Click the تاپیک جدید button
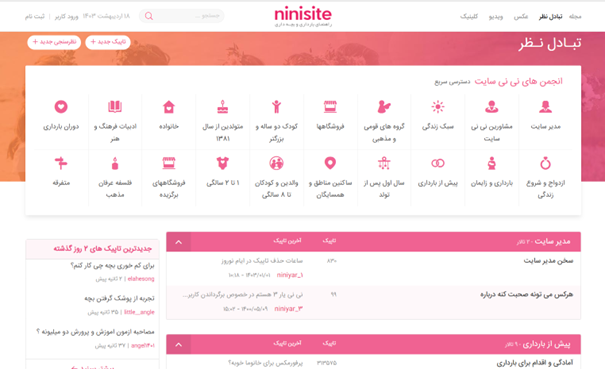 pos(108,42)
